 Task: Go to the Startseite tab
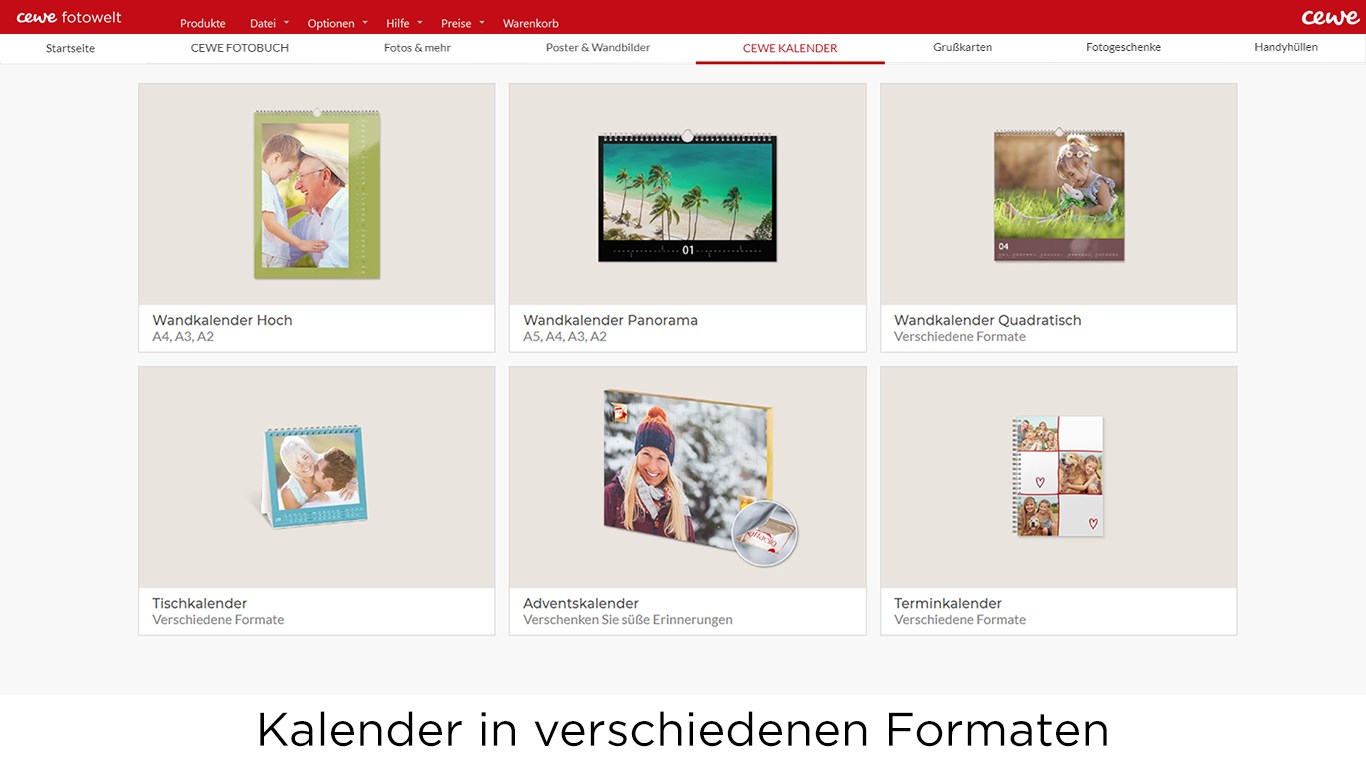coord(70,47)
